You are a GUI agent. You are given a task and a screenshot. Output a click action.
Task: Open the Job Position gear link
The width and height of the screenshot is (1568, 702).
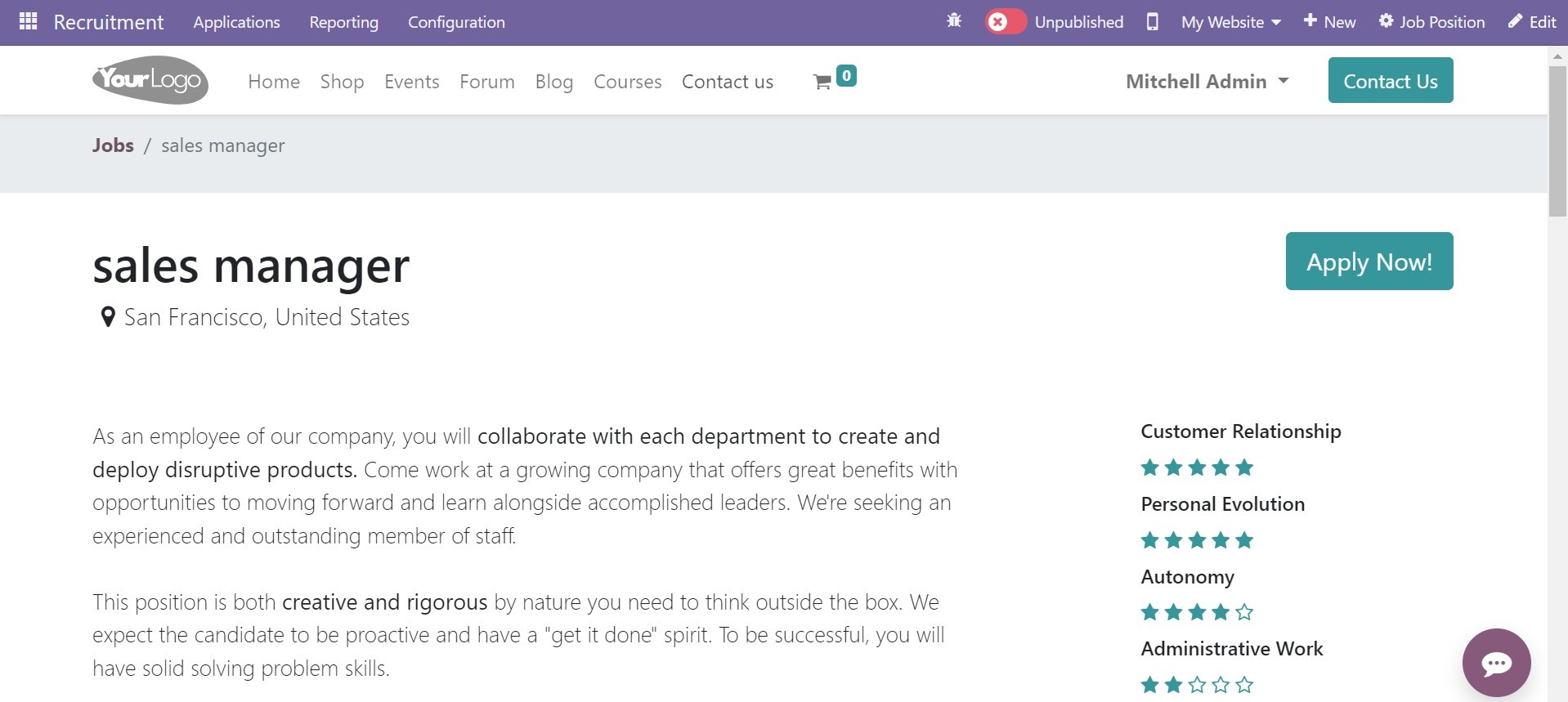[1431, 22]
